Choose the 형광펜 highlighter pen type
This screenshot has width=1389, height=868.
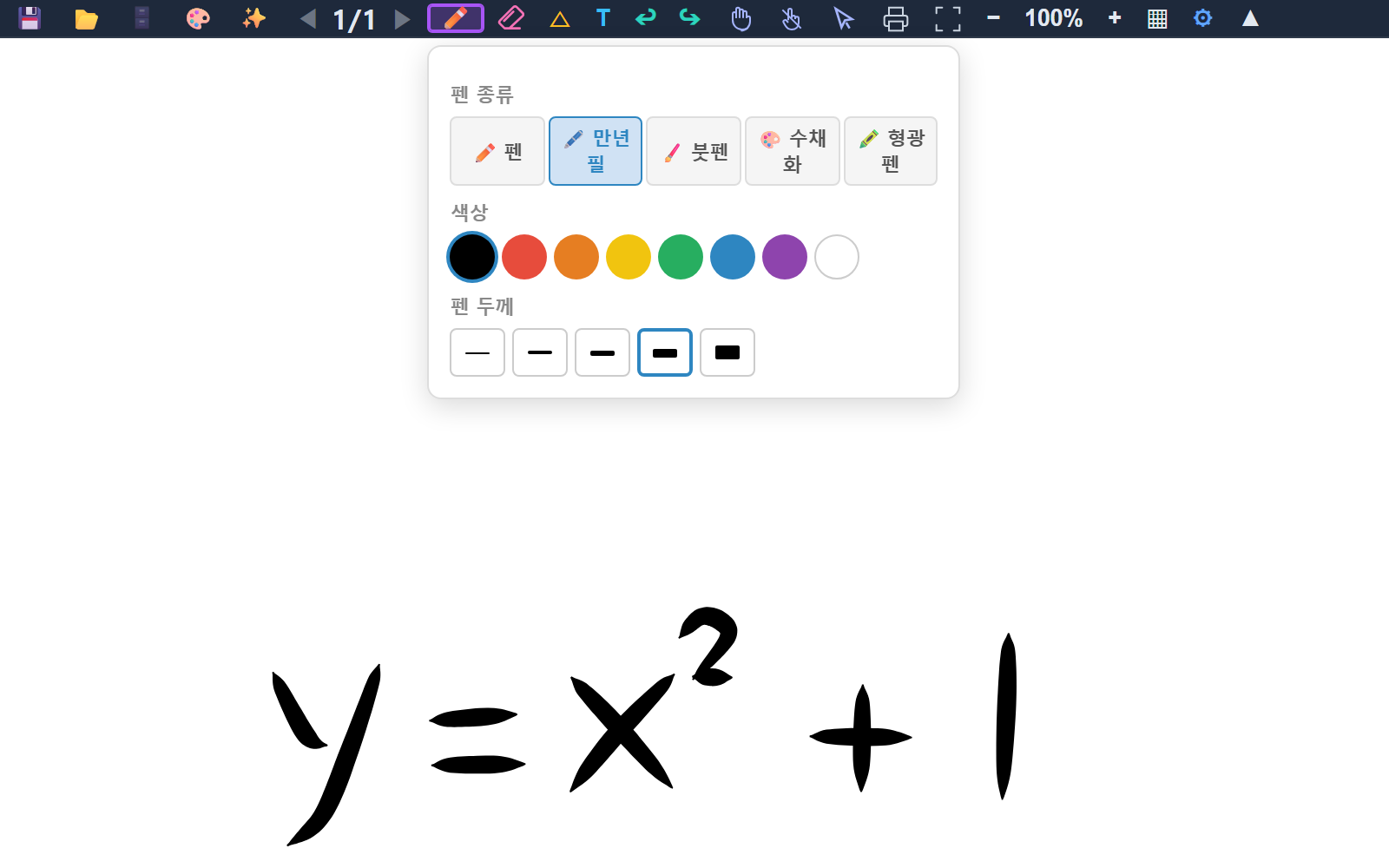(x=891, y=151)
